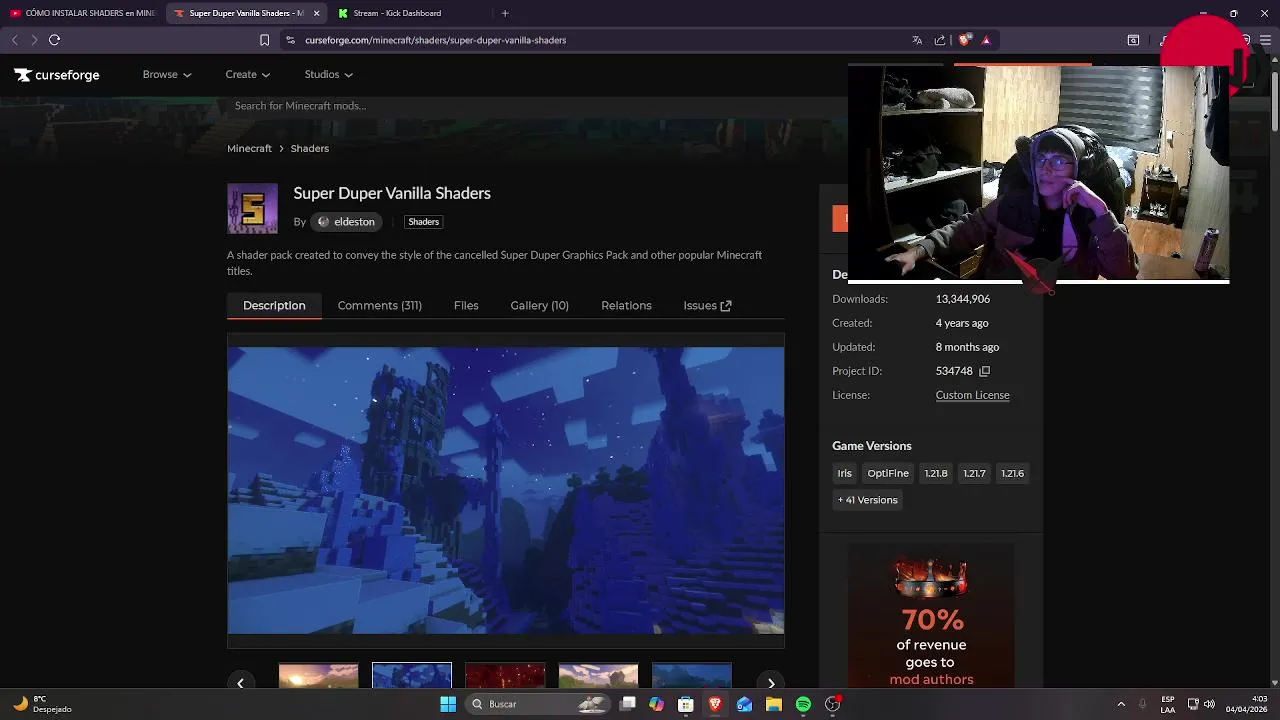Click eldeston author avatar
1280x720 pixels.
click(x=323, y=222)
